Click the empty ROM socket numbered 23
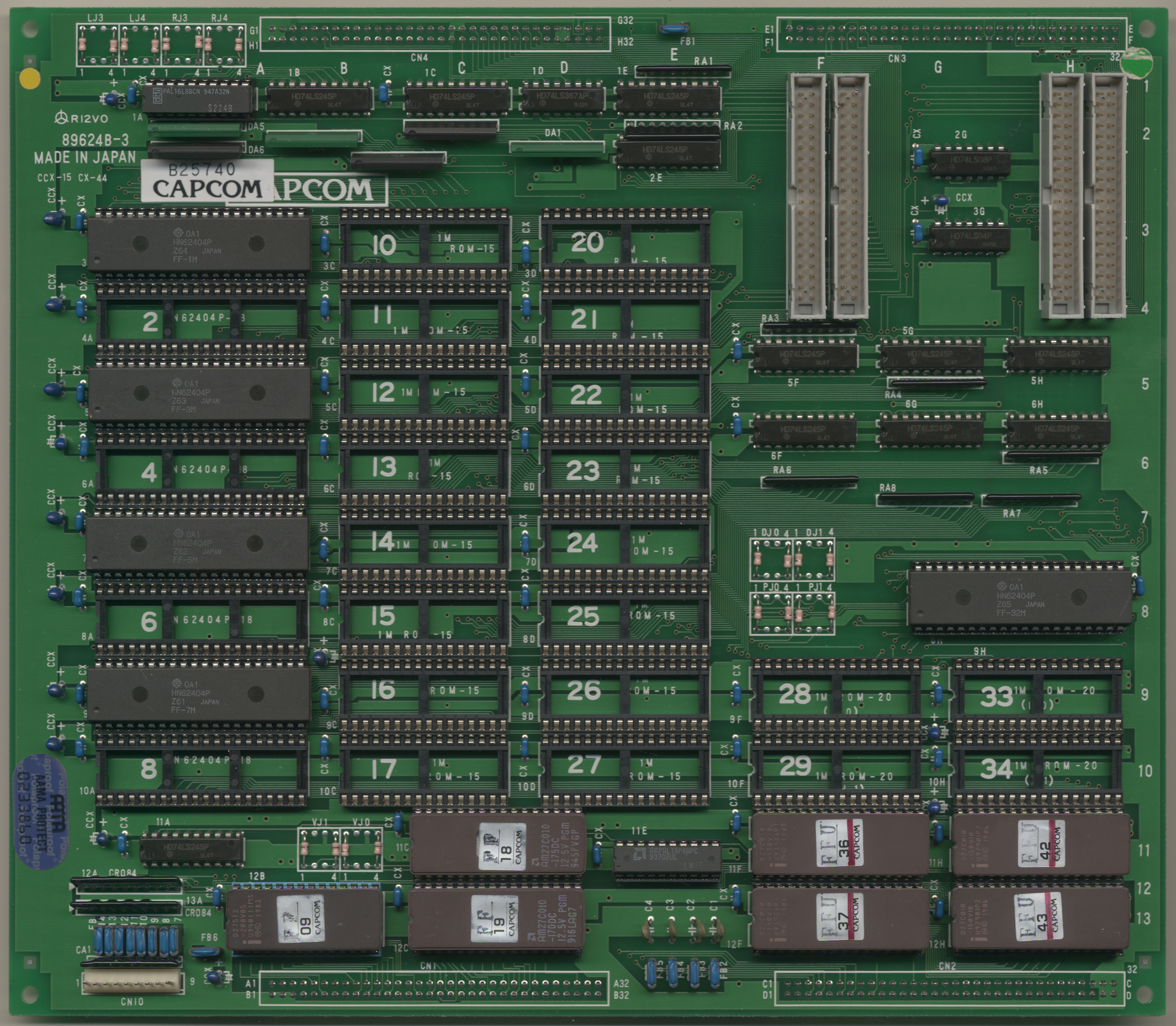This screenshot has width=1176, height=1026. tap(627, 469)
